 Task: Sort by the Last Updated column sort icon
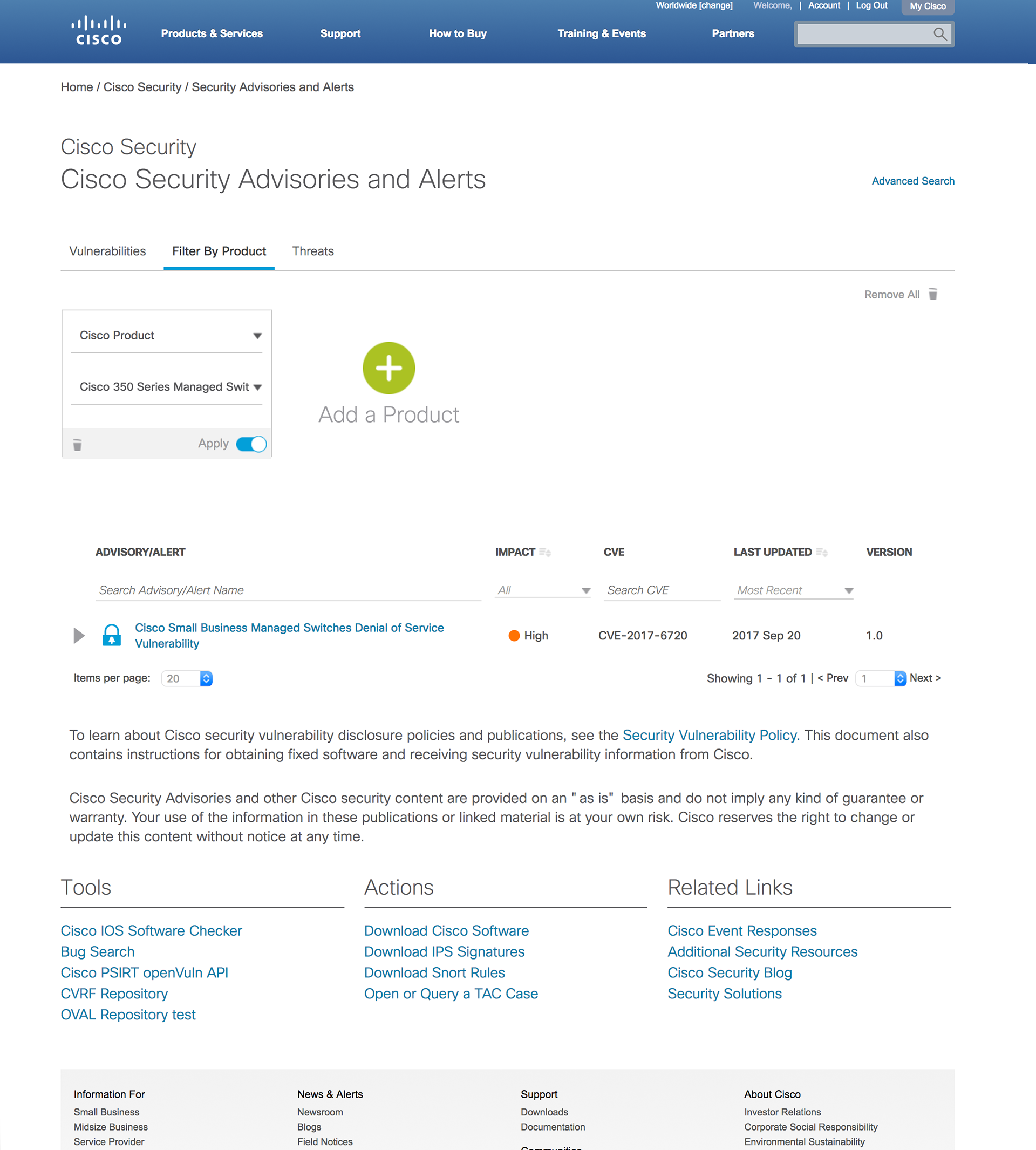coord(821,552)
